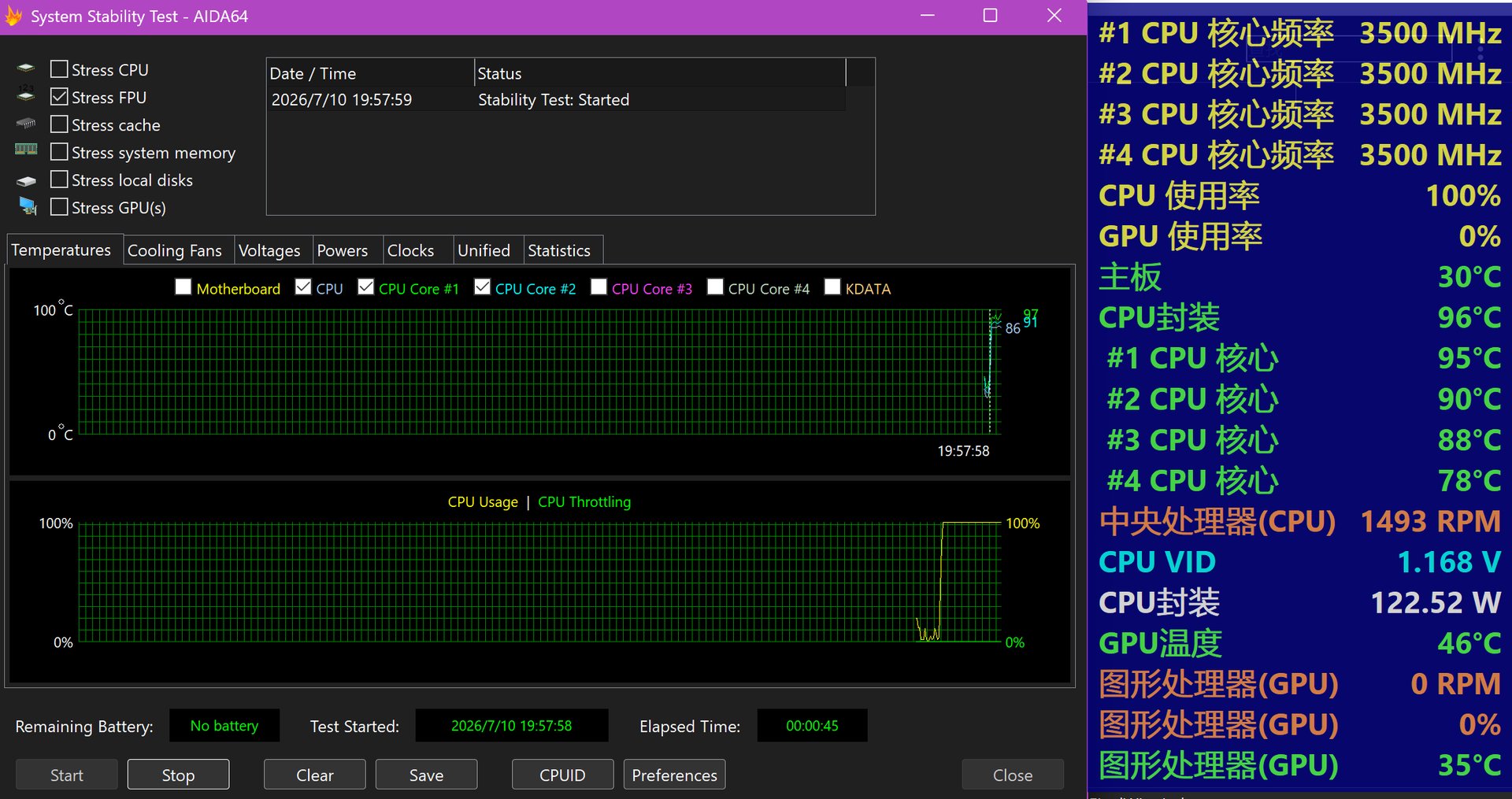Enable the Stress cache checkbox
Image resolution: width=1512 pixels, height=799 pixels.
point(59,124)
